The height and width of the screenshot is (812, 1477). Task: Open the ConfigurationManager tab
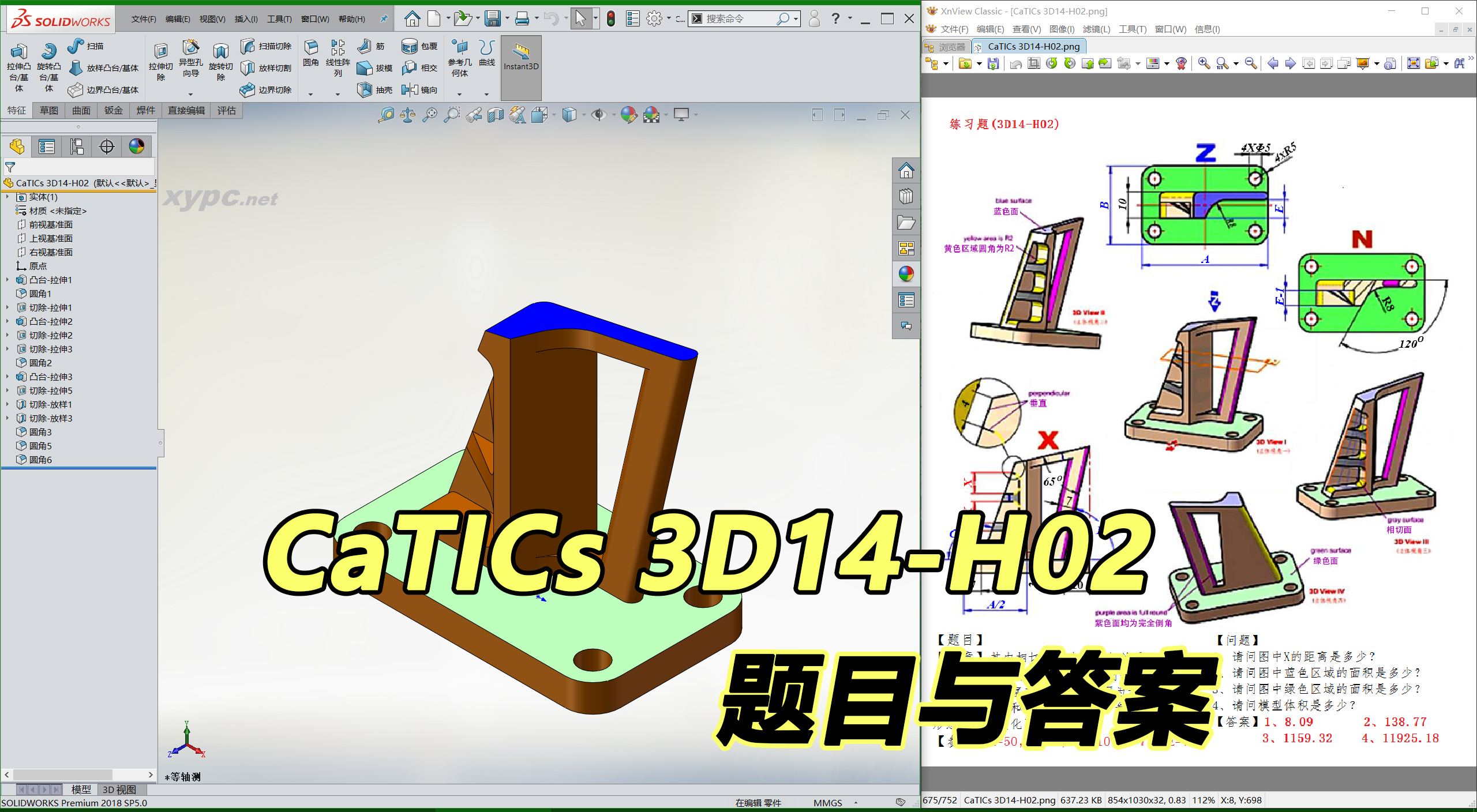77,146
